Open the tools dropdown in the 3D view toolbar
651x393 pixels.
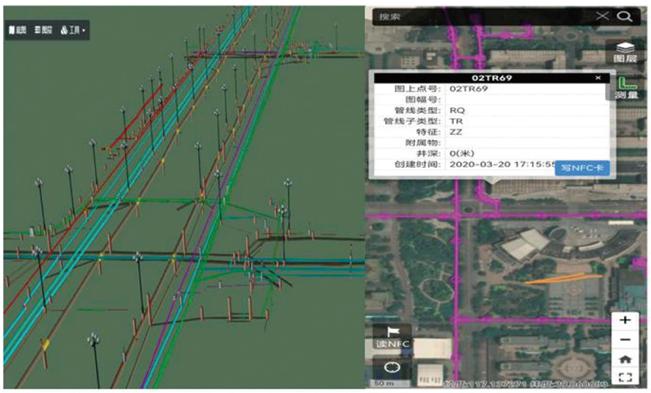73,30
